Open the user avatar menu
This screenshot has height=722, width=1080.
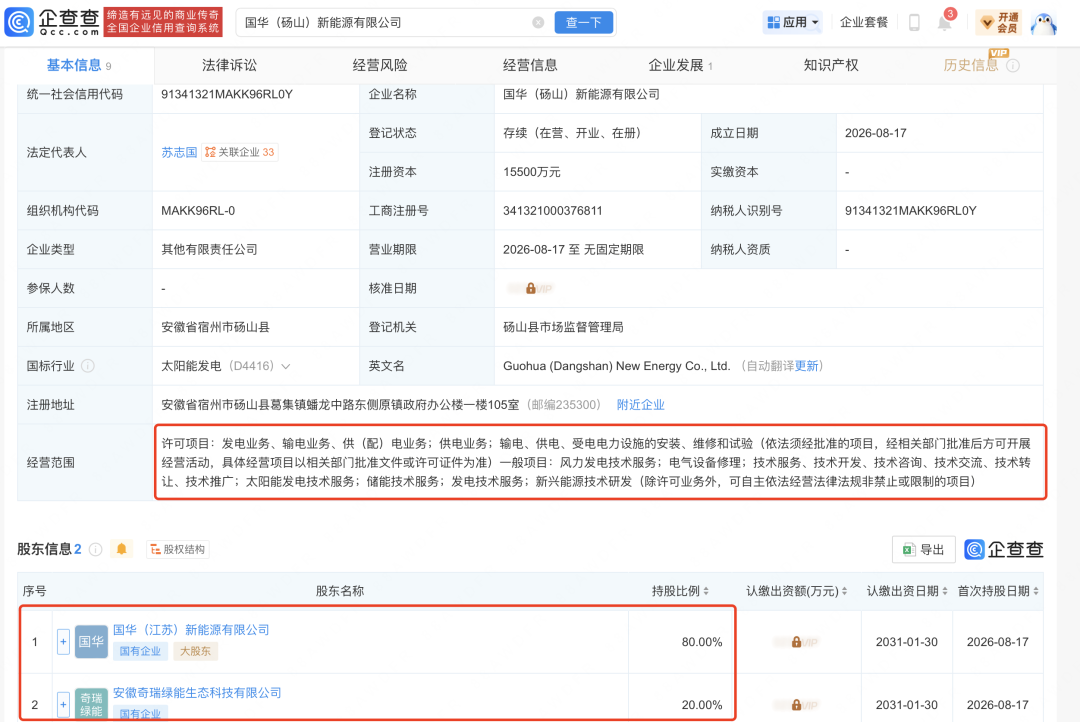pos(1044,23)
